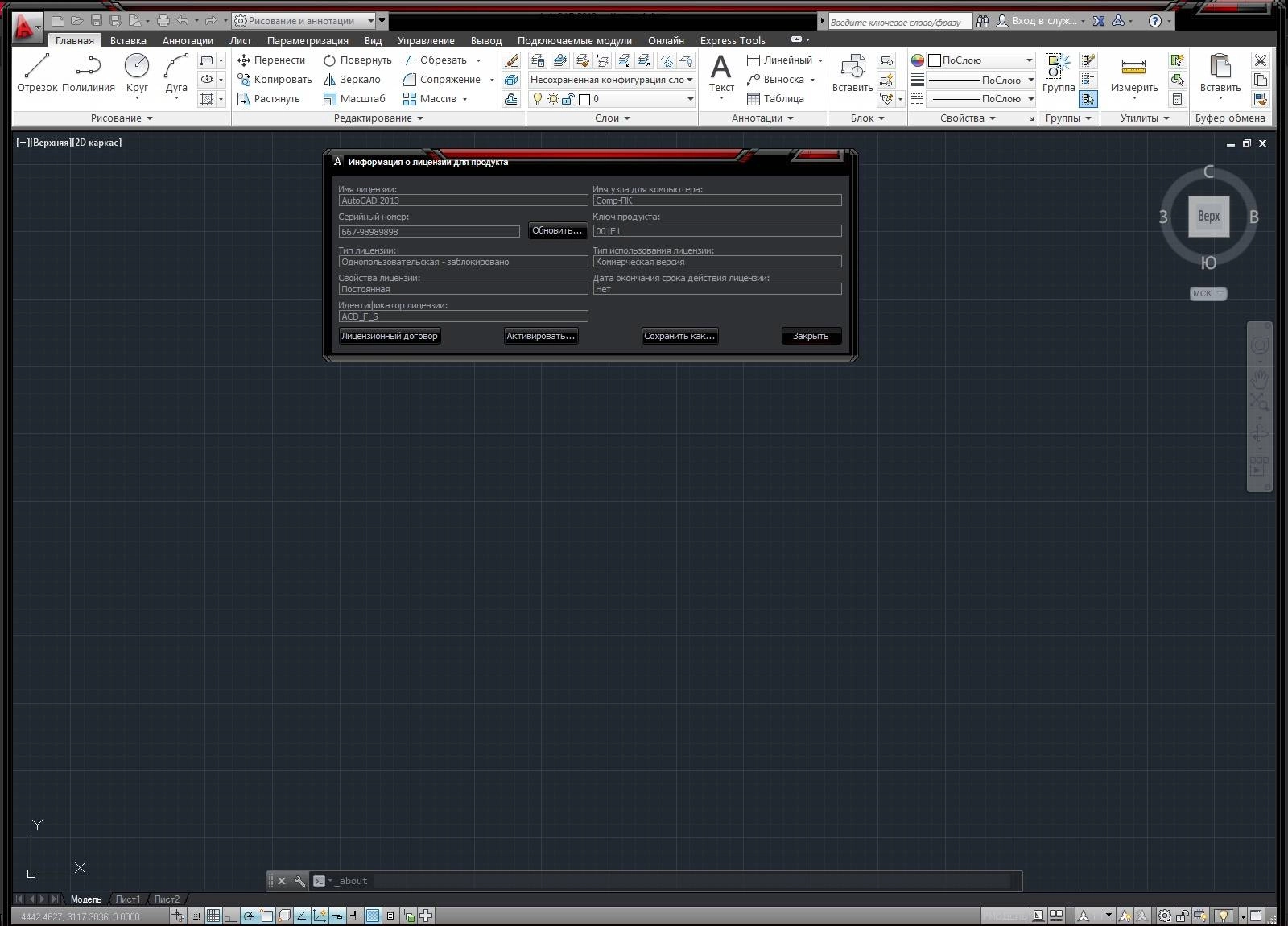
Task: Select the Сопряжение (fillet) tool
Action: (442, 80)
